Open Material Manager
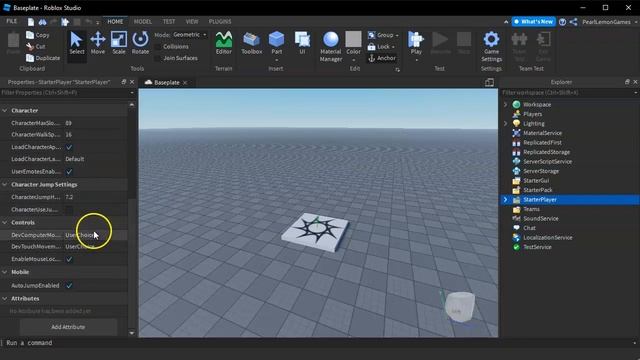The width and height of the screenshot is (640, 360). (x=331, y=47)
